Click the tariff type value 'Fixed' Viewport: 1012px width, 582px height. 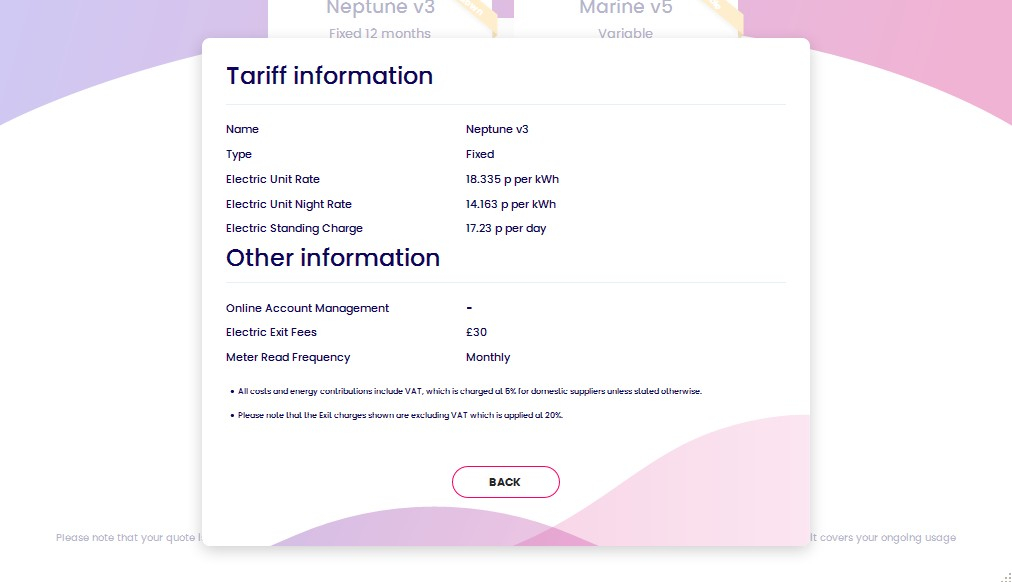click(480, 155)
